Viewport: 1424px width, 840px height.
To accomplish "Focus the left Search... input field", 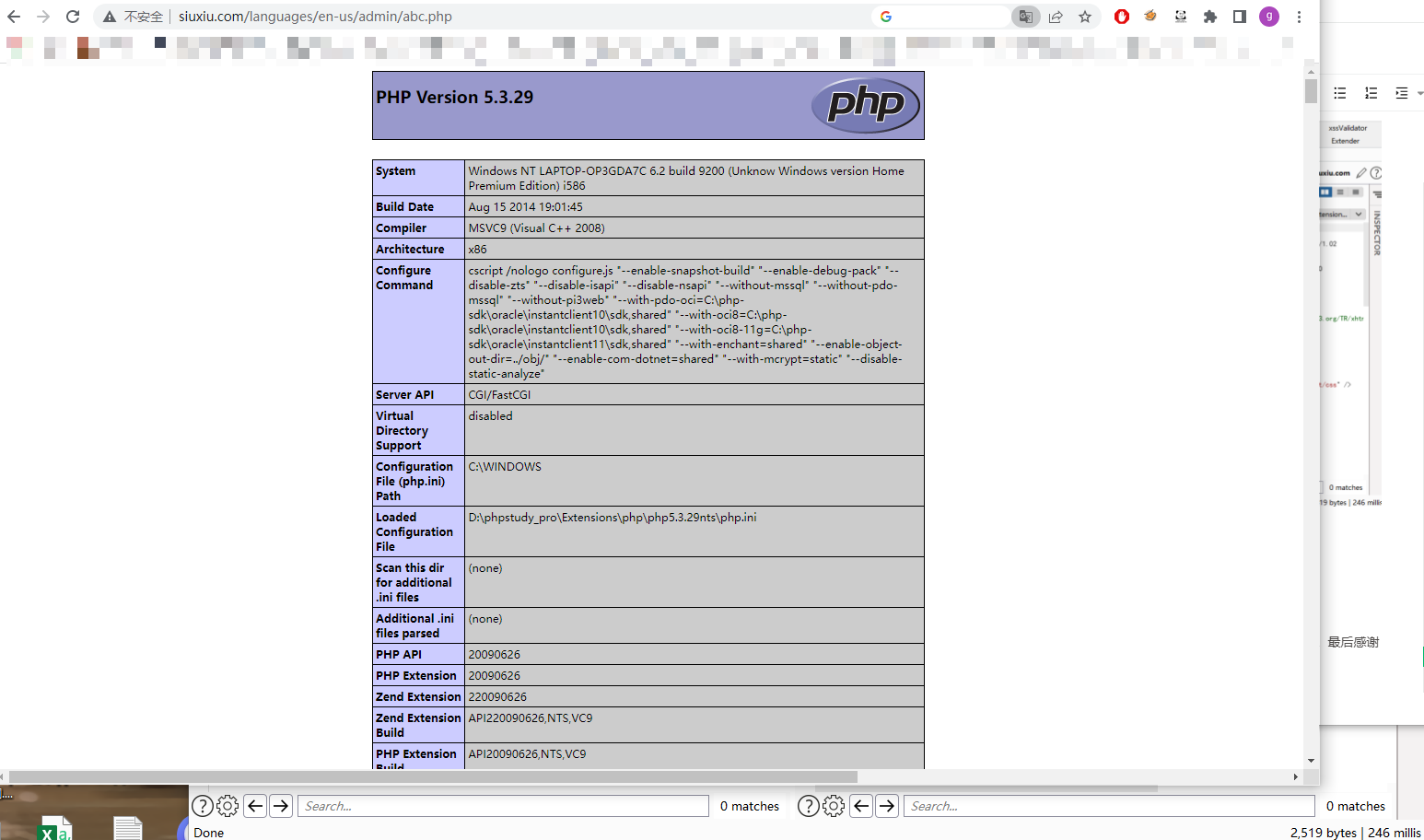I will [503, 806].
